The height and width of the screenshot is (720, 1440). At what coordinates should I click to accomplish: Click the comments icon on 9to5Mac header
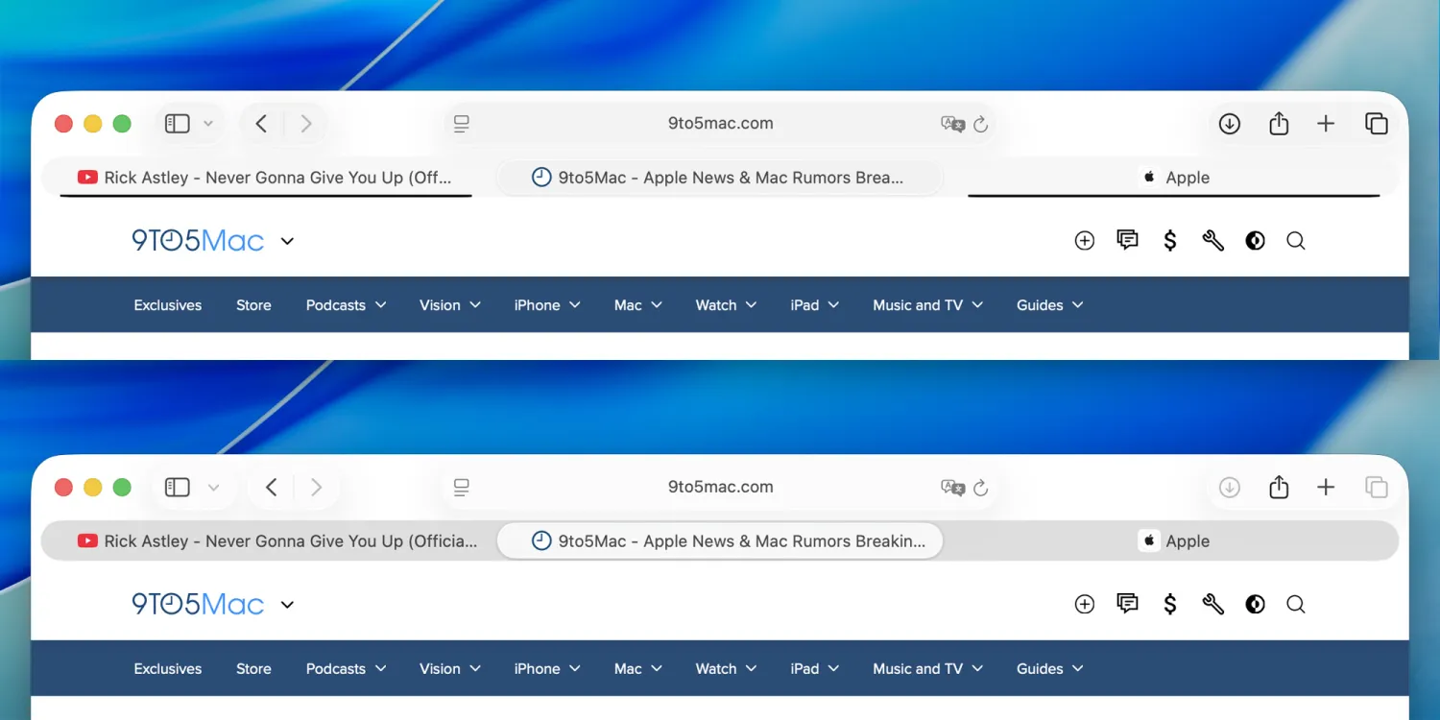[x=1127, y=240]
